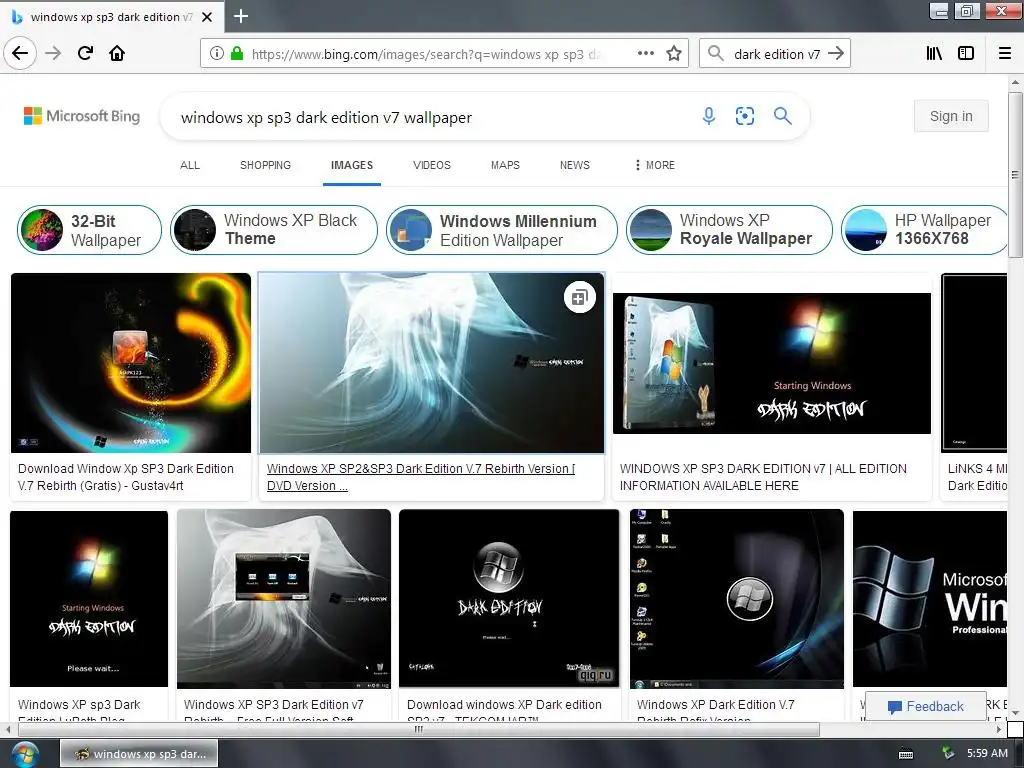Open 'Download windows XP Dark edition' caption
This screenshot has width=1024, height=768.
pos(504,711)
